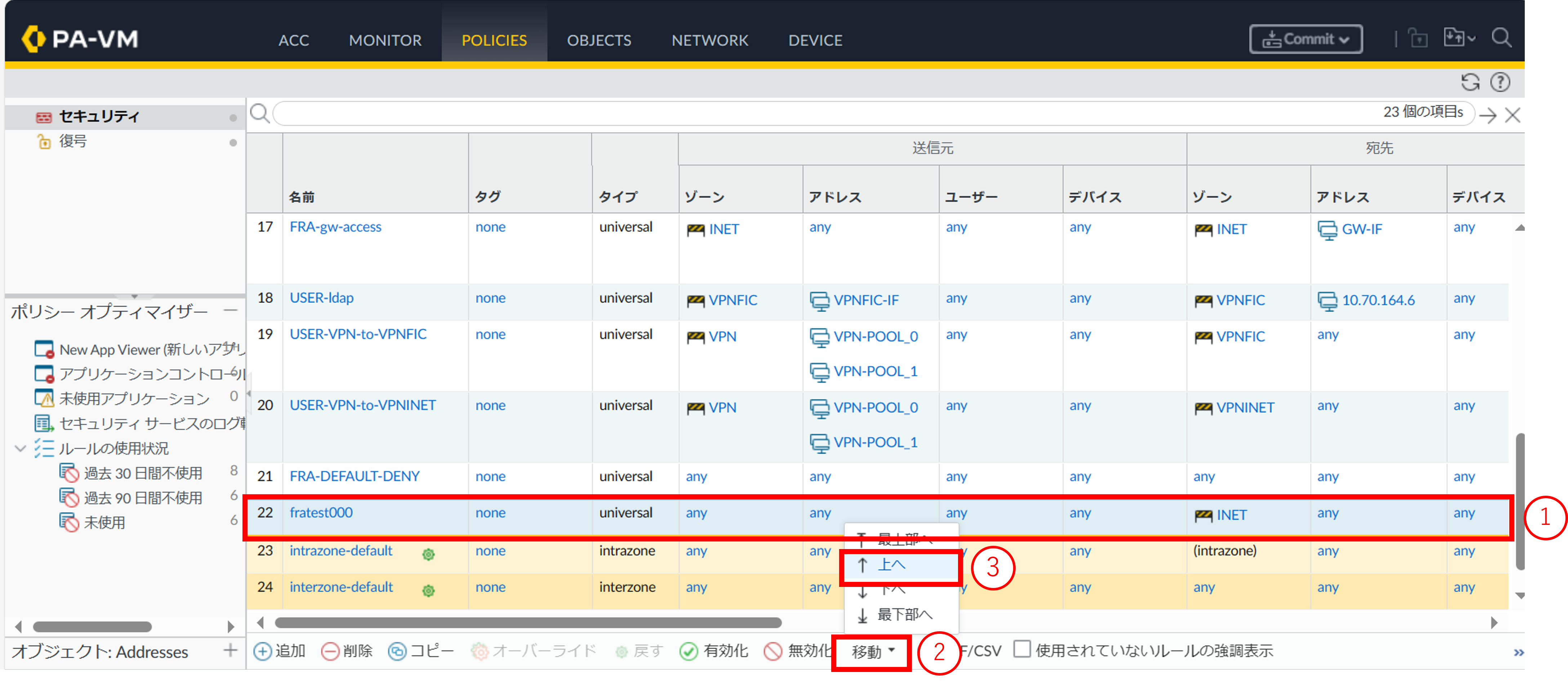This screenshot has width=1568, height=681.
Task: Open the help question mark icon
Action: click(x=1500, y=82)
